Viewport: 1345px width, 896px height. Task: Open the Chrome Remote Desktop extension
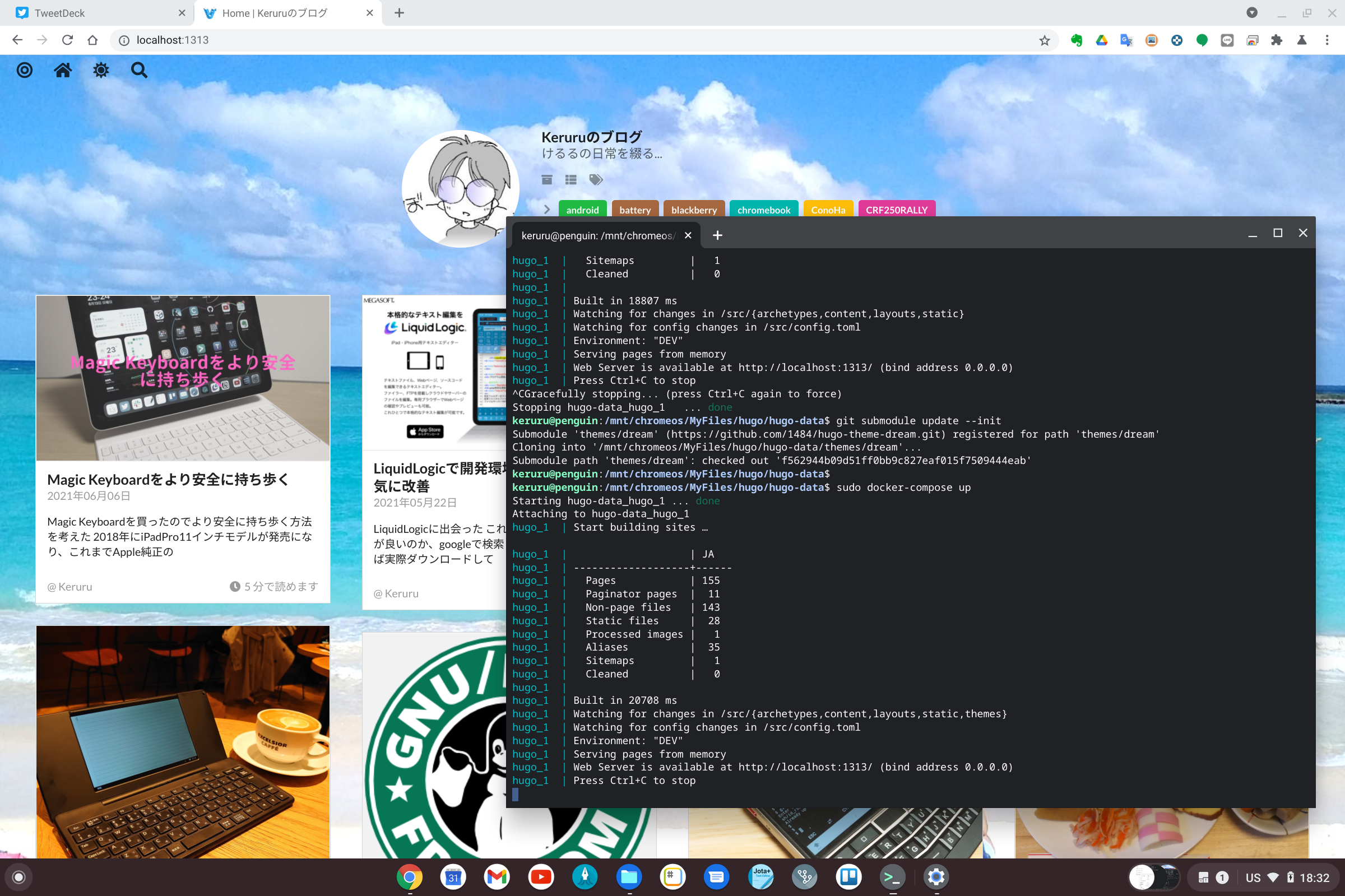pyautogui.click(x=1253, y=40)
